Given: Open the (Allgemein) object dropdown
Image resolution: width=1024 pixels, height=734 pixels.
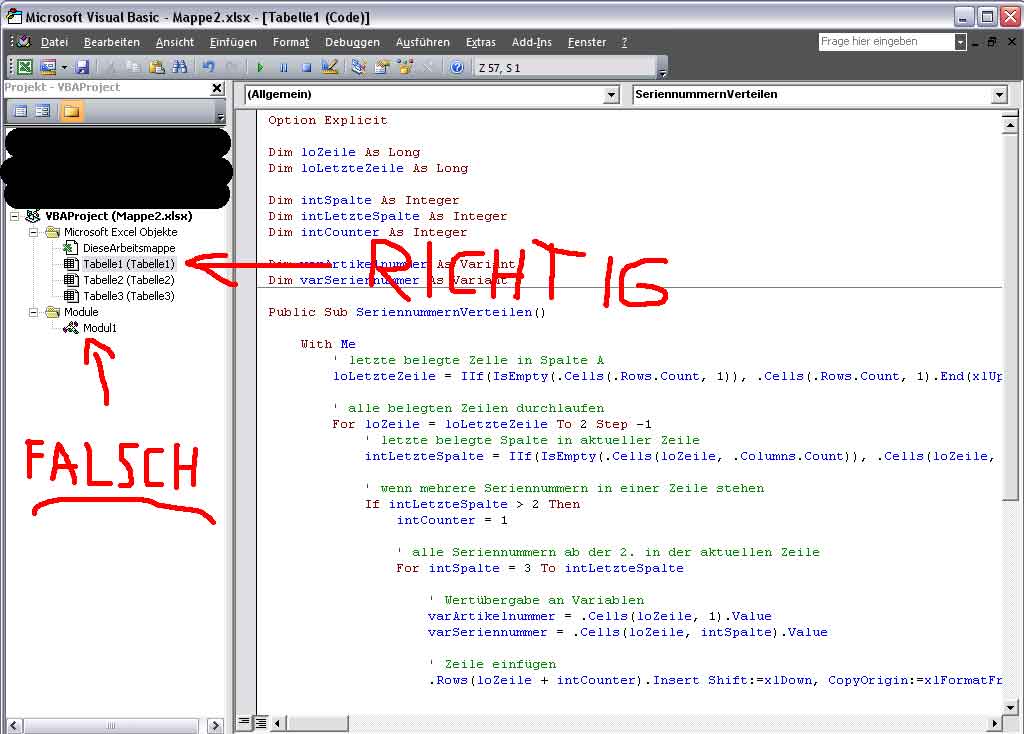Looking at the screenshot, I should pyautogui.click(x=612, y=95).
